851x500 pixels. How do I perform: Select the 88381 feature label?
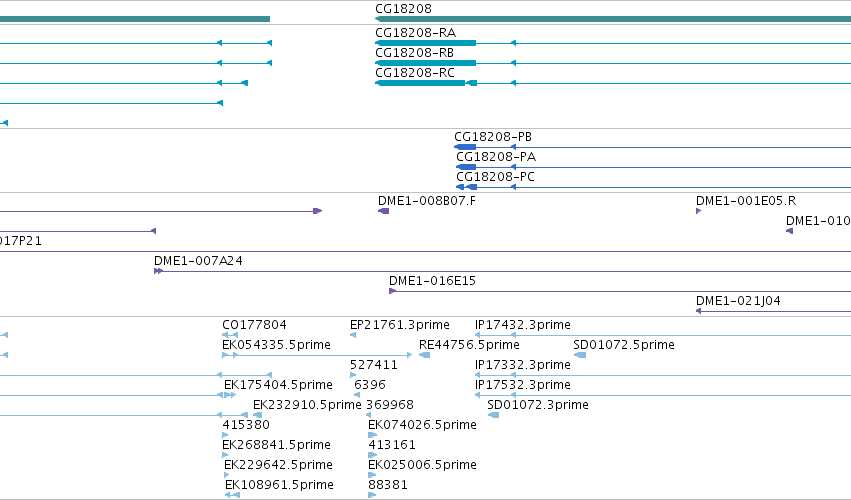click(388, 485)
